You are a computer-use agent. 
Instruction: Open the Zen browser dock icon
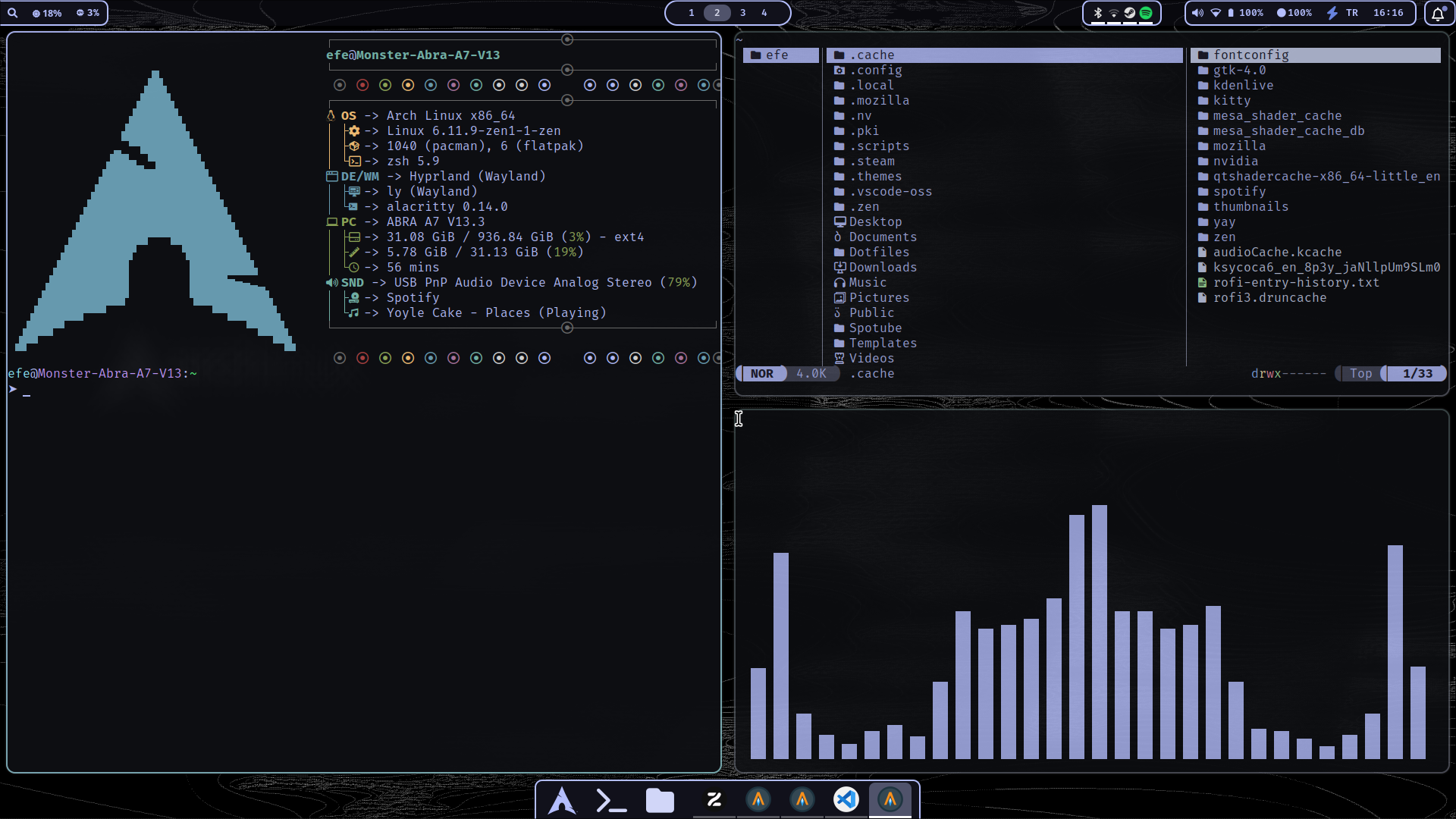[713, 800]
